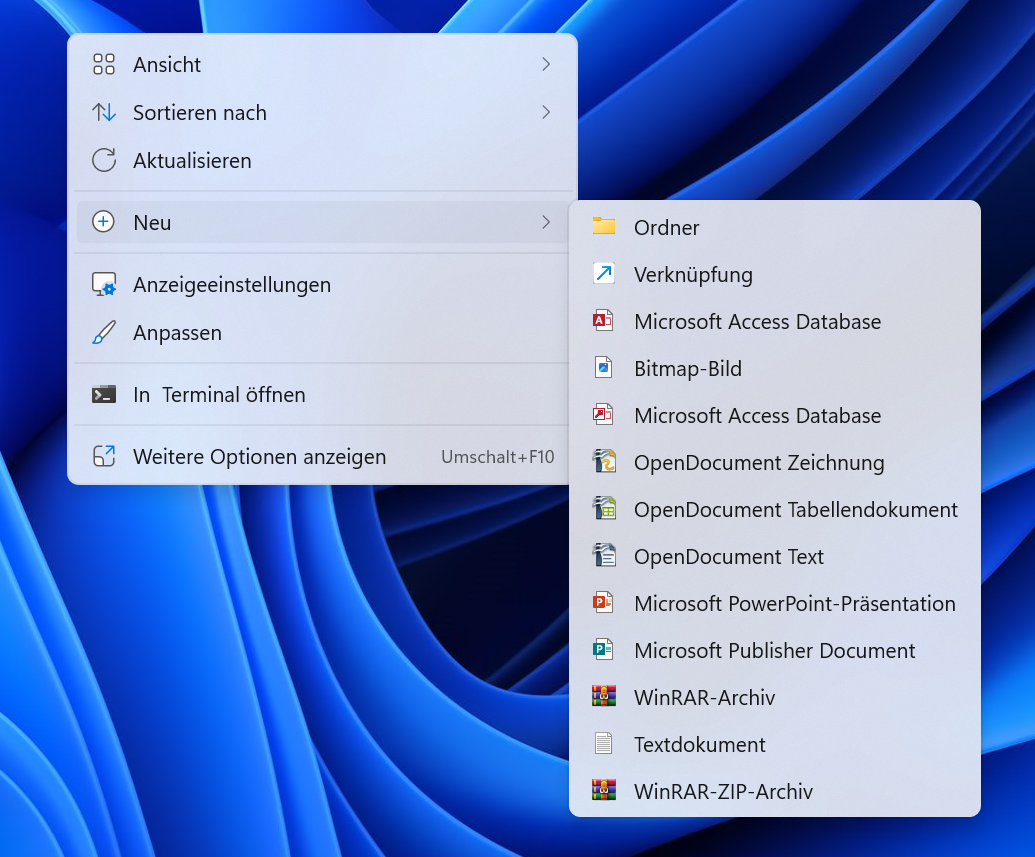Click the up-down arrows Sortieren nach icon
Image resolution: width=1035 pixels, height=857 pixels.
pos(104,112)
